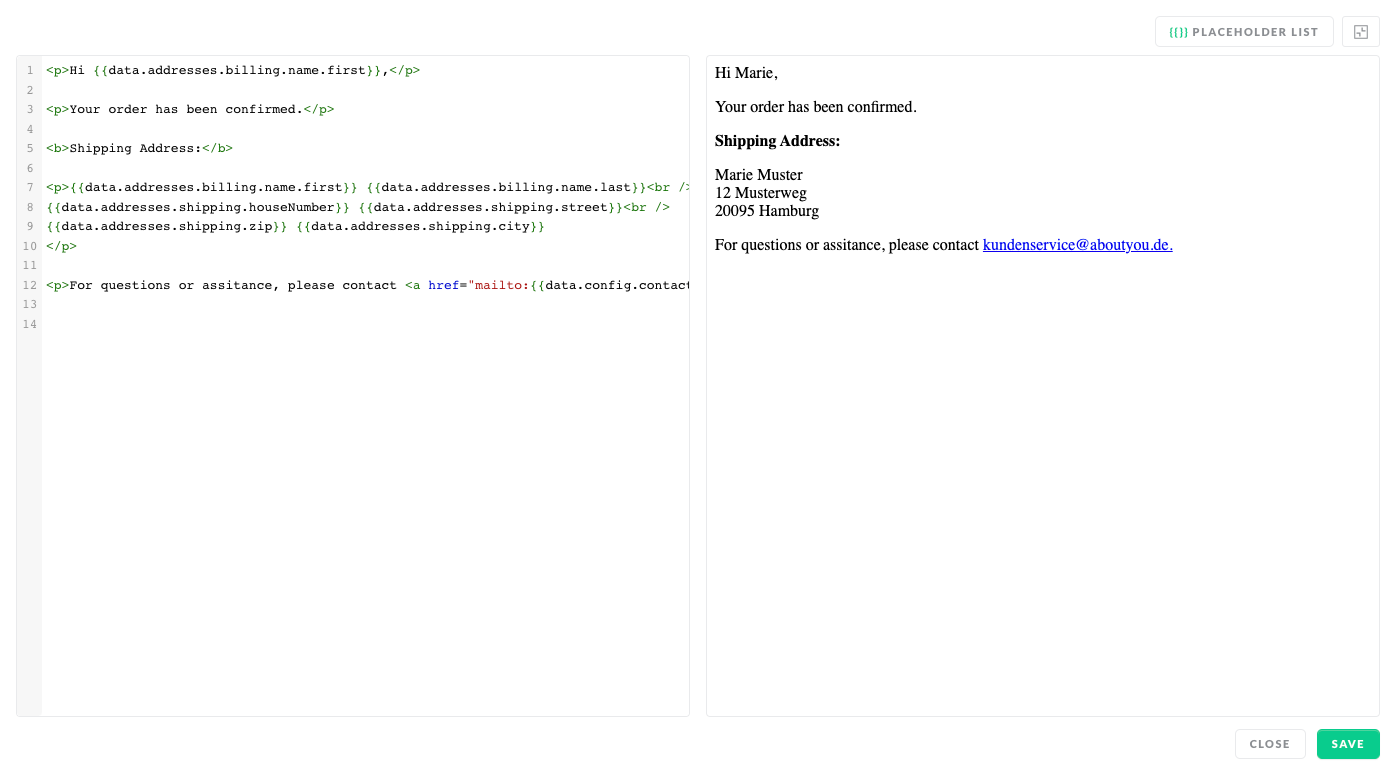Viewport: 1396px width, 775px height.
Task: Place cursor in code line 1 greeting
Action: click(x=232, y=71)
